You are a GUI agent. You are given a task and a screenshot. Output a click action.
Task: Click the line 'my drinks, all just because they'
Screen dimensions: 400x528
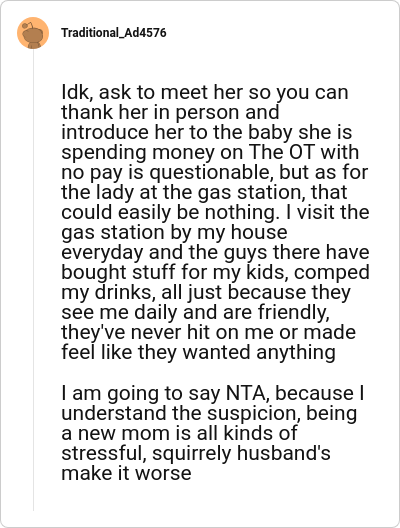tap(206, 292)
